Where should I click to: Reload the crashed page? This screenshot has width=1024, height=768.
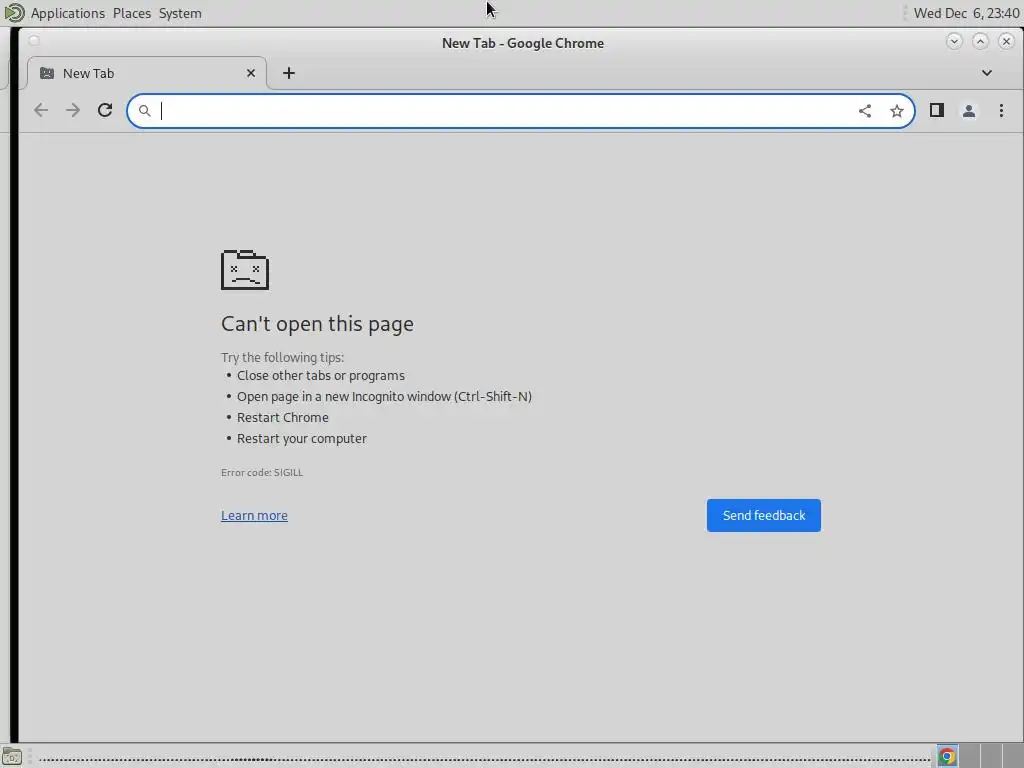(x=105, y=110)
